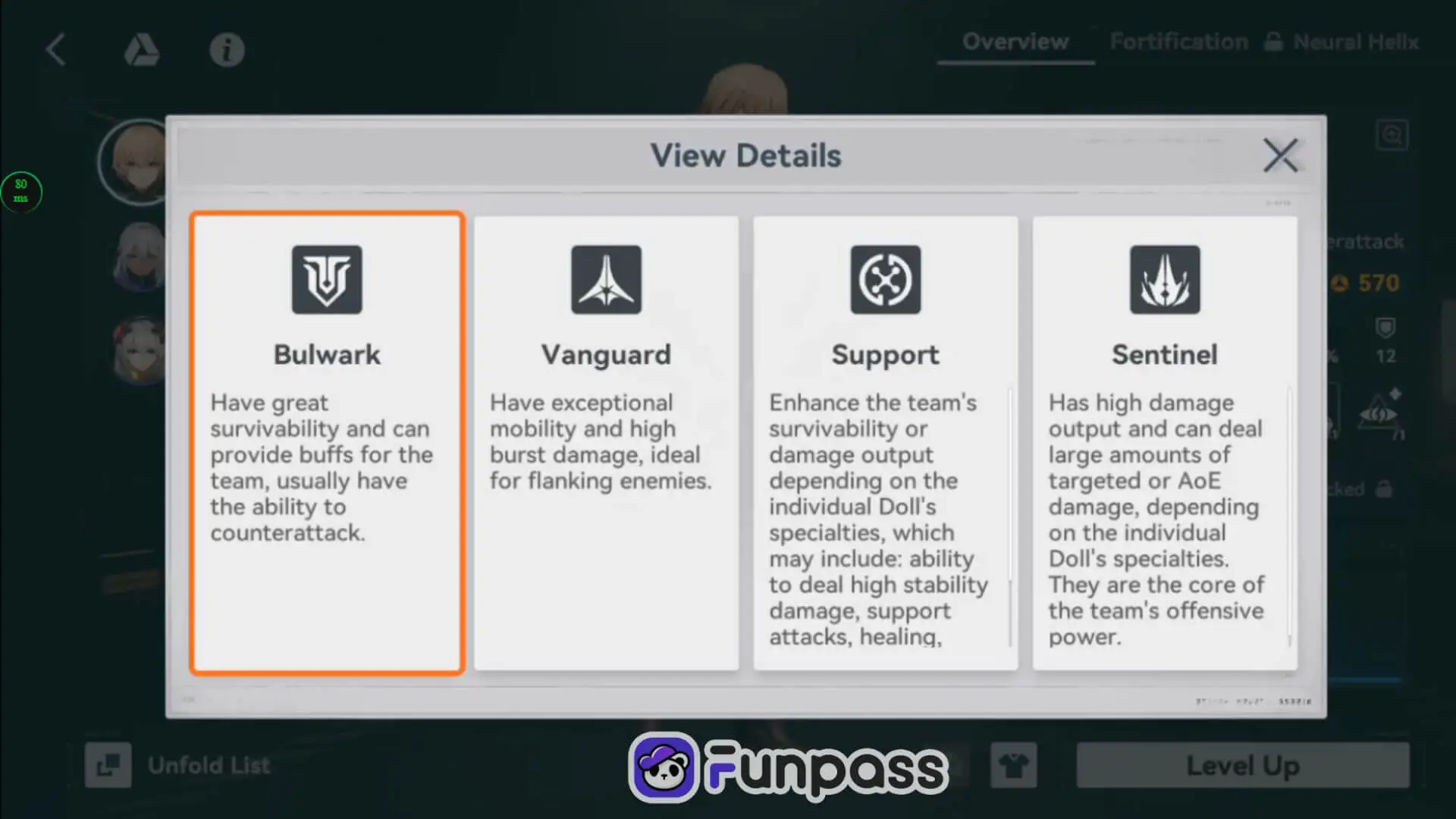Switch to the Overview tab
Image resolution: width=1456 pixels, height=819 pixels.
(x=1014, y=42)
